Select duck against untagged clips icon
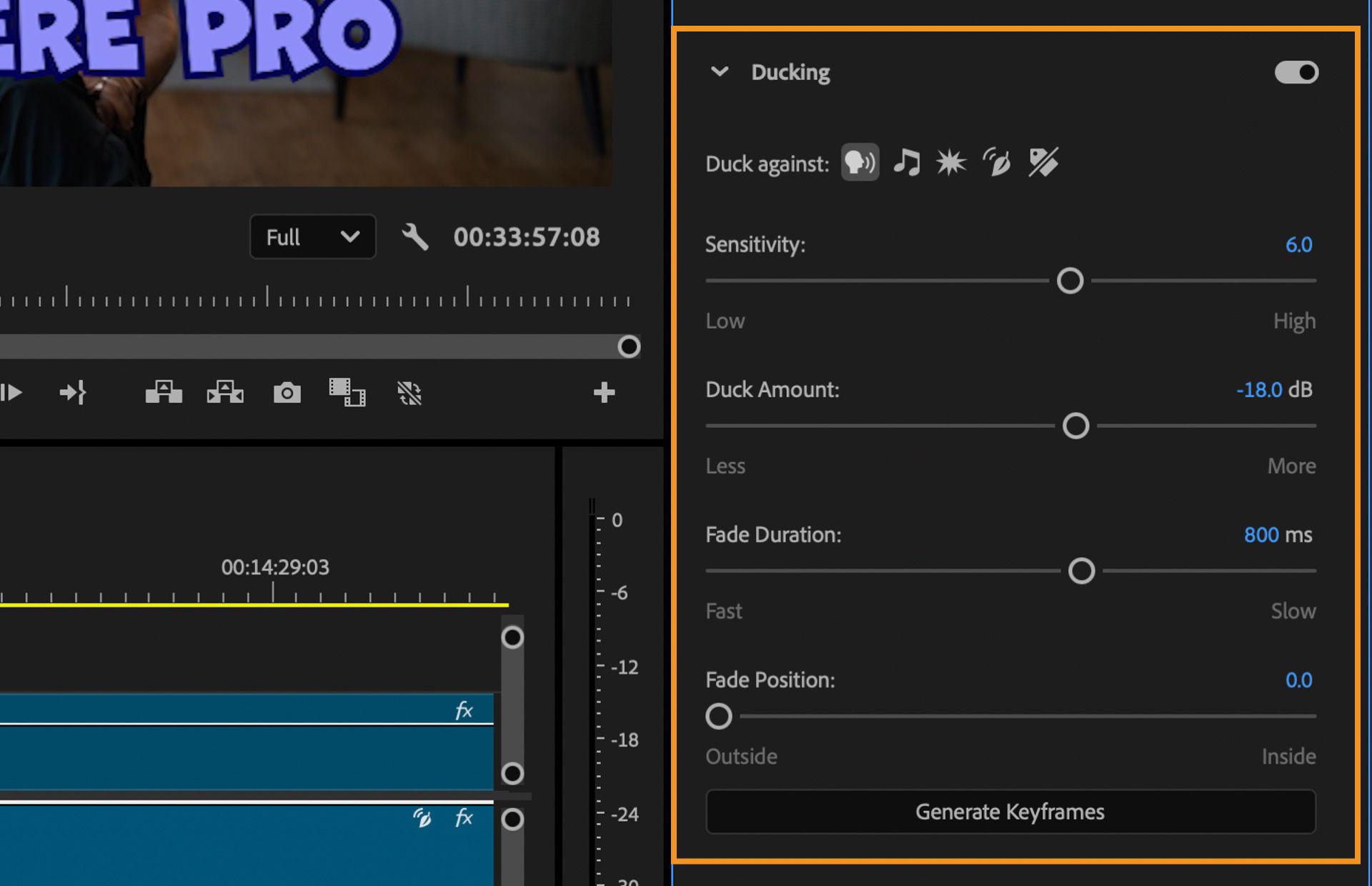The height and width of the screenshot is (886, 1372). (1042, 162)
